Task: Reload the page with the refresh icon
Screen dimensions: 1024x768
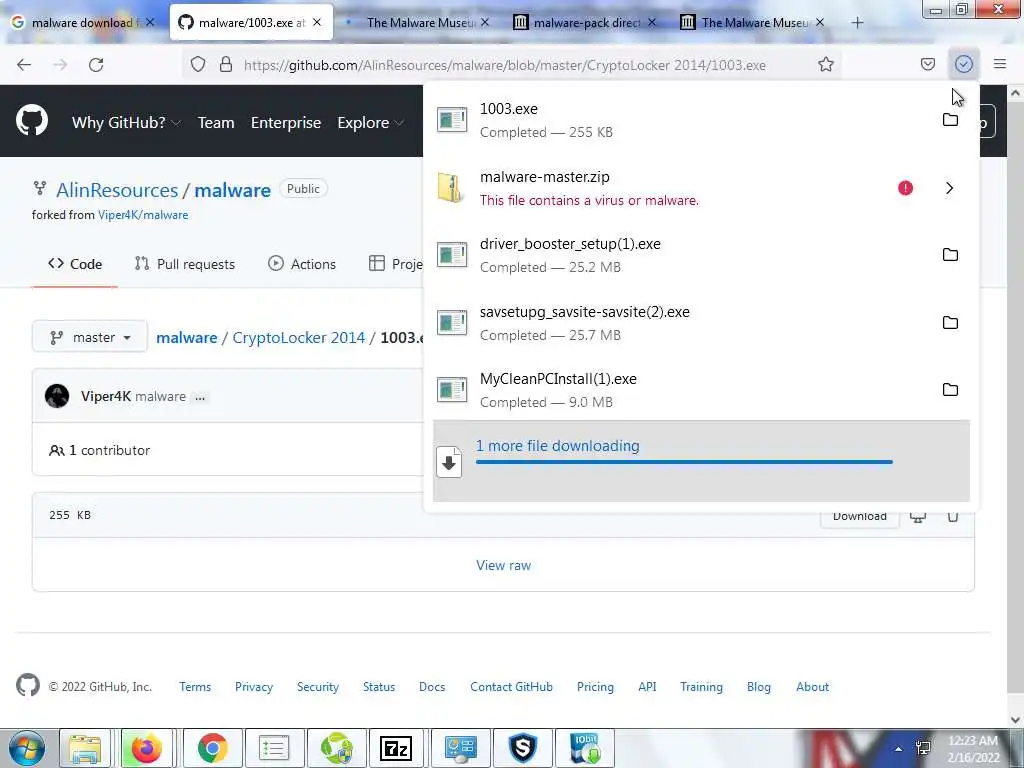Action: click(x=96, y=65)
